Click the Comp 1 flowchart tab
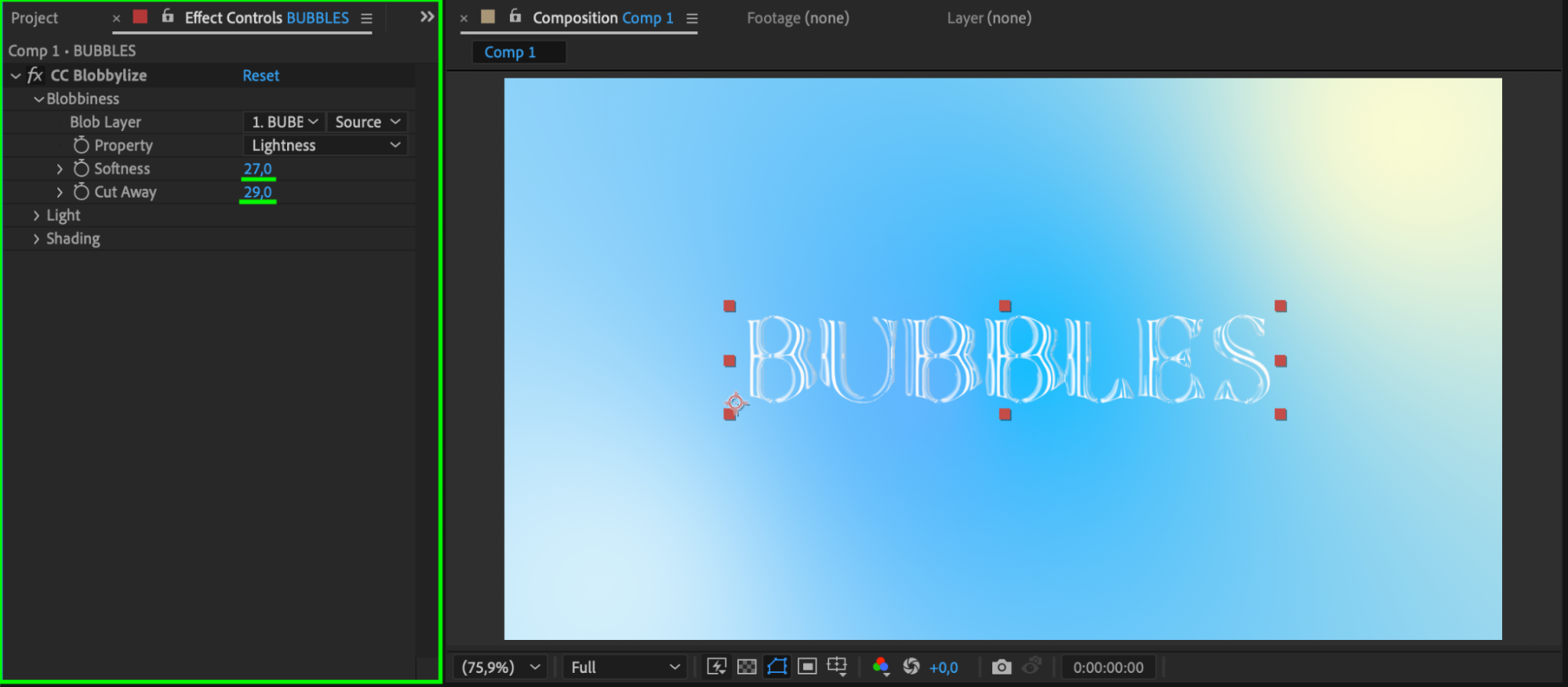 click(x=518, y=53)
